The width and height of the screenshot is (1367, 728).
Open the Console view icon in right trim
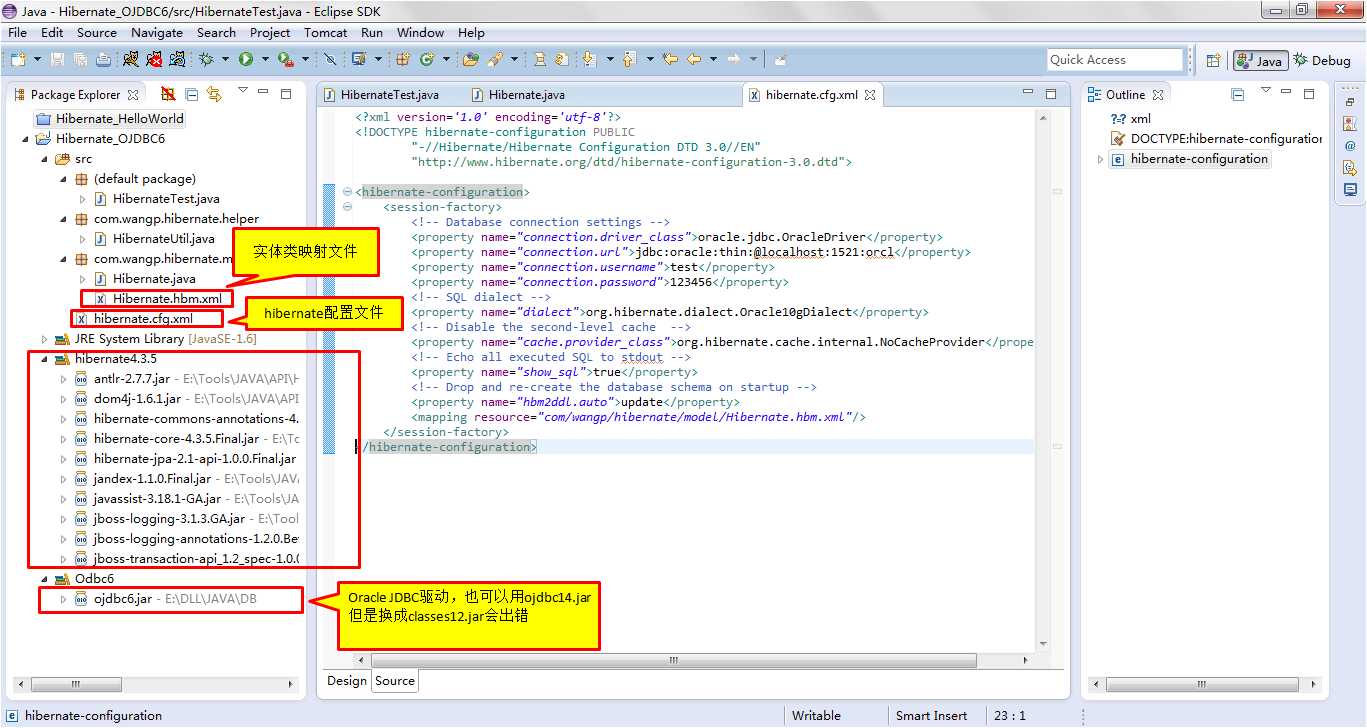click(1350, 189)
